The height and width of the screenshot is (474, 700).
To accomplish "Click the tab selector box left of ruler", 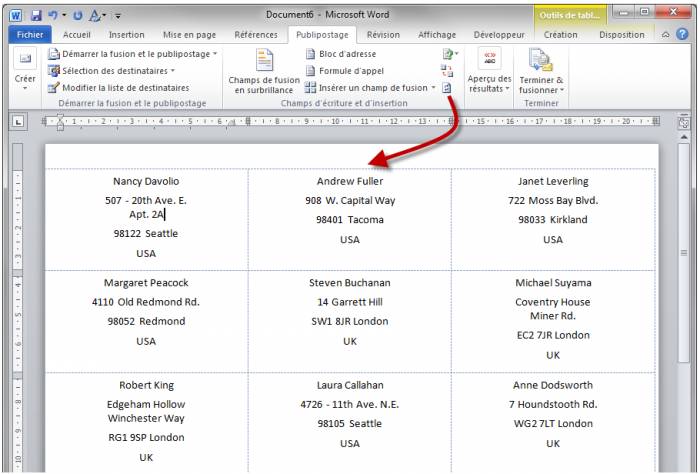I will 18,122.
